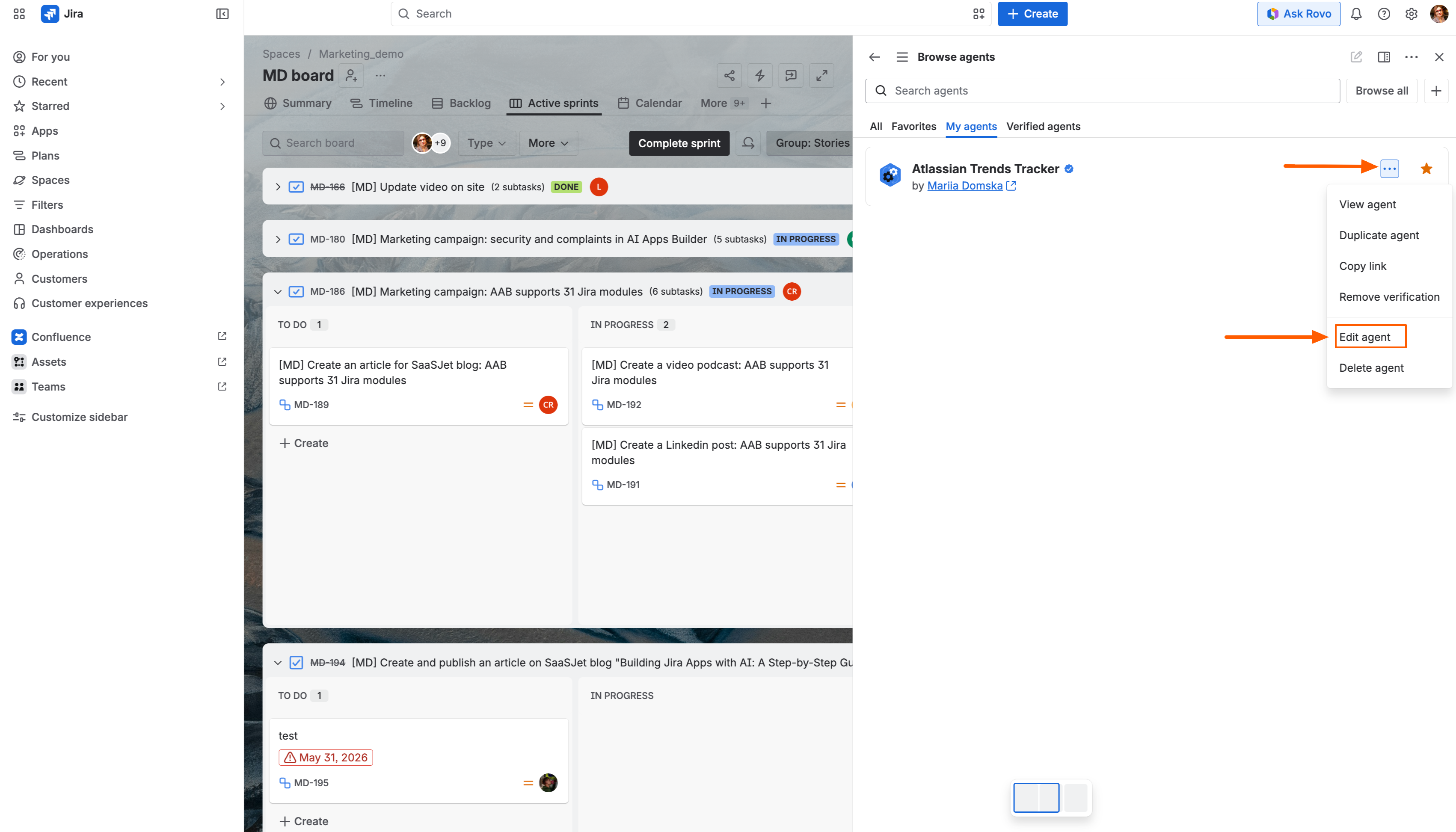Switch Rovo panel layout icon
The width and height of the screenshot is (1456, 832).
click(1384, 57)
